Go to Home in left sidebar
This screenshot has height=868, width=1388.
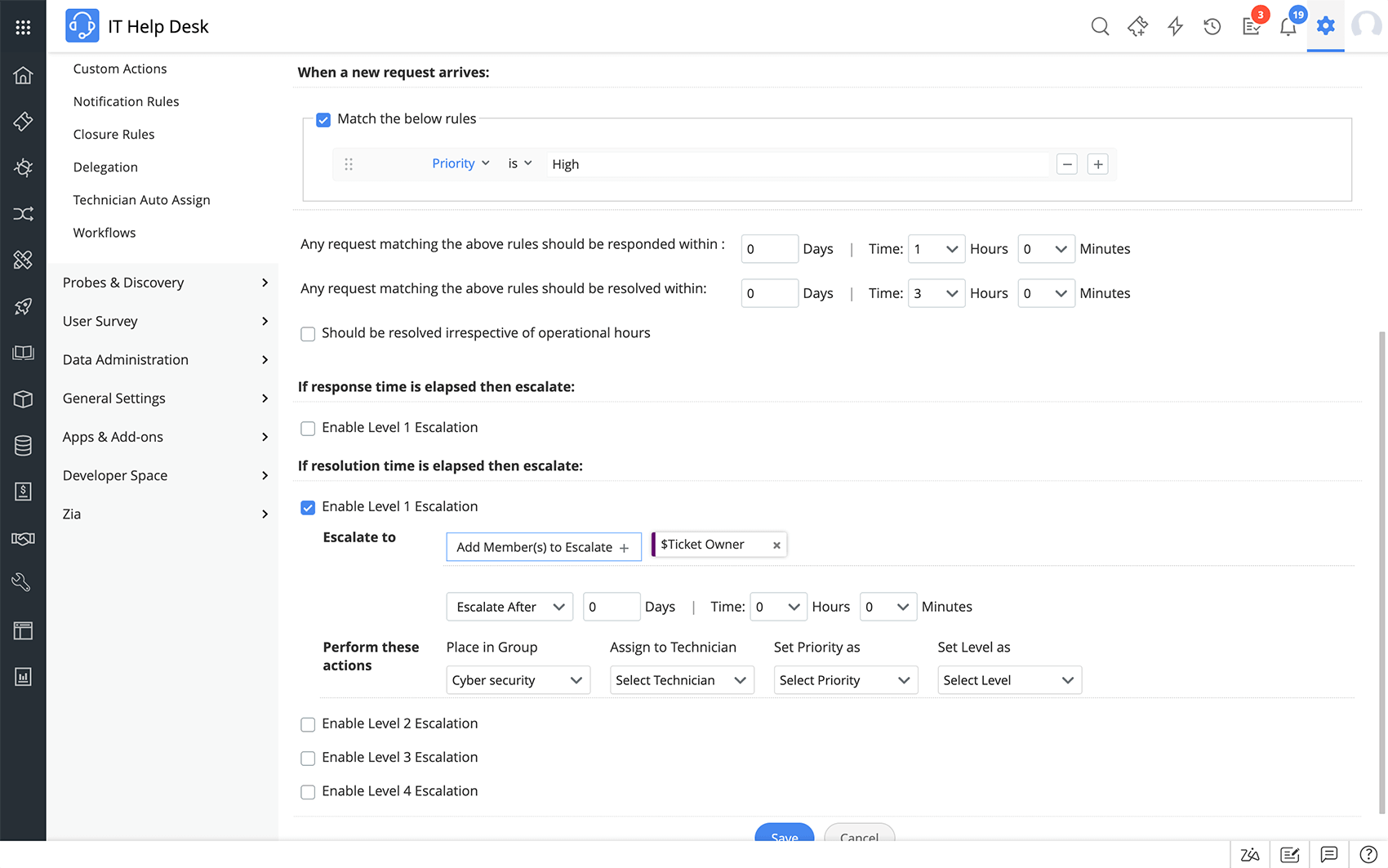[x=23, y=75]
